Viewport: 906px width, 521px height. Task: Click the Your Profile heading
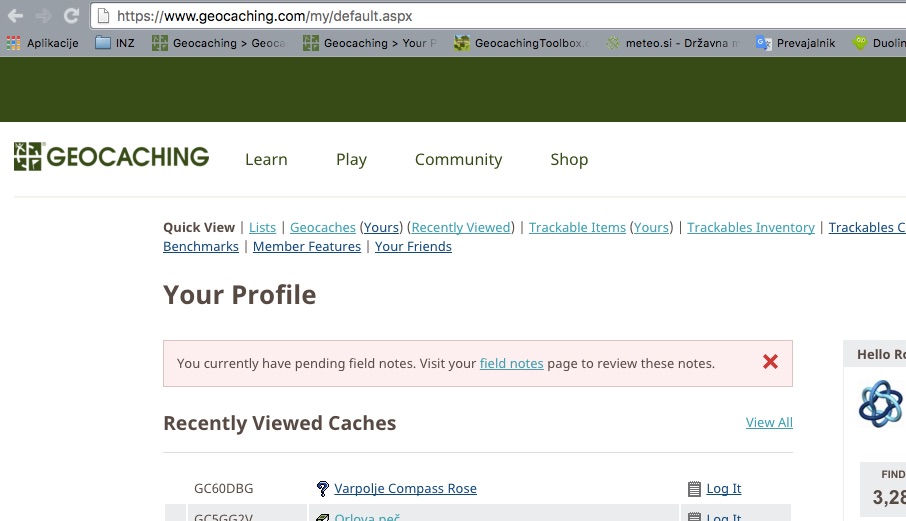click(x=240, y=295)
